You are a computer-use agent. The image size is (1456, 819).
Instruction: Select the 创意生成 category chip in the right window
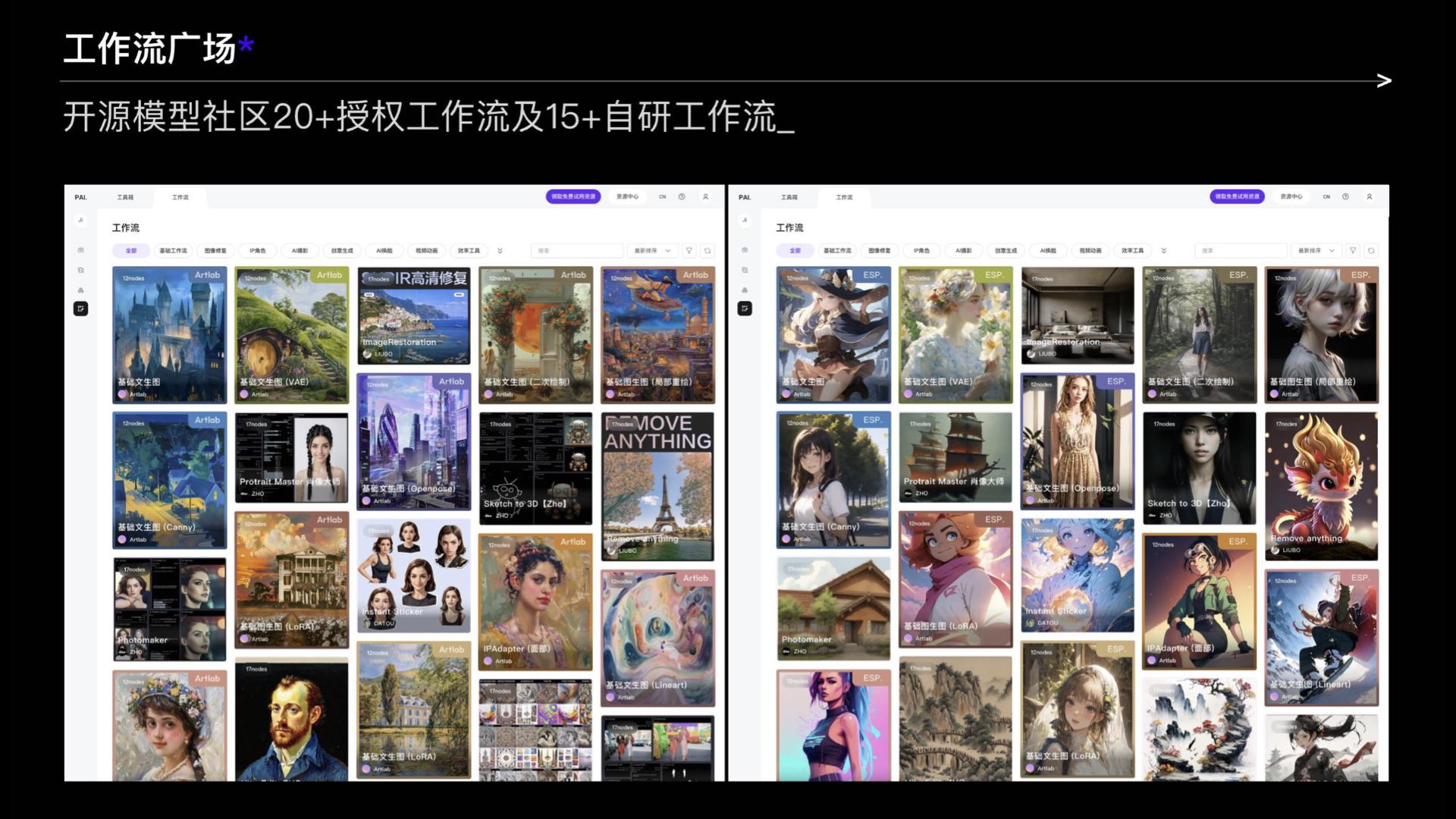point(1006,250)
